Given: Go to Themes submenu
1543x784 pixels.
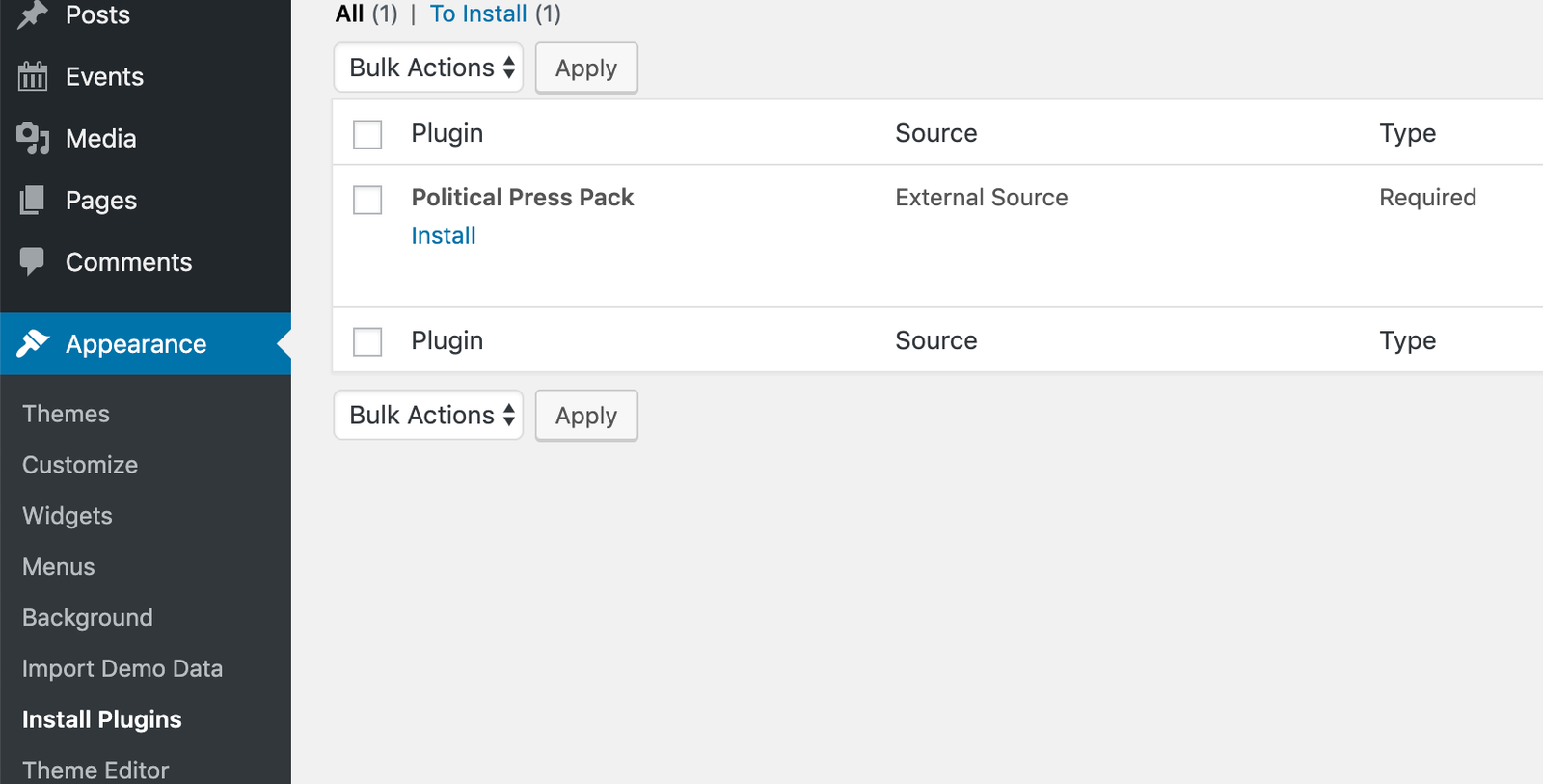Looking at the screenshot, I should pos(66,414).
